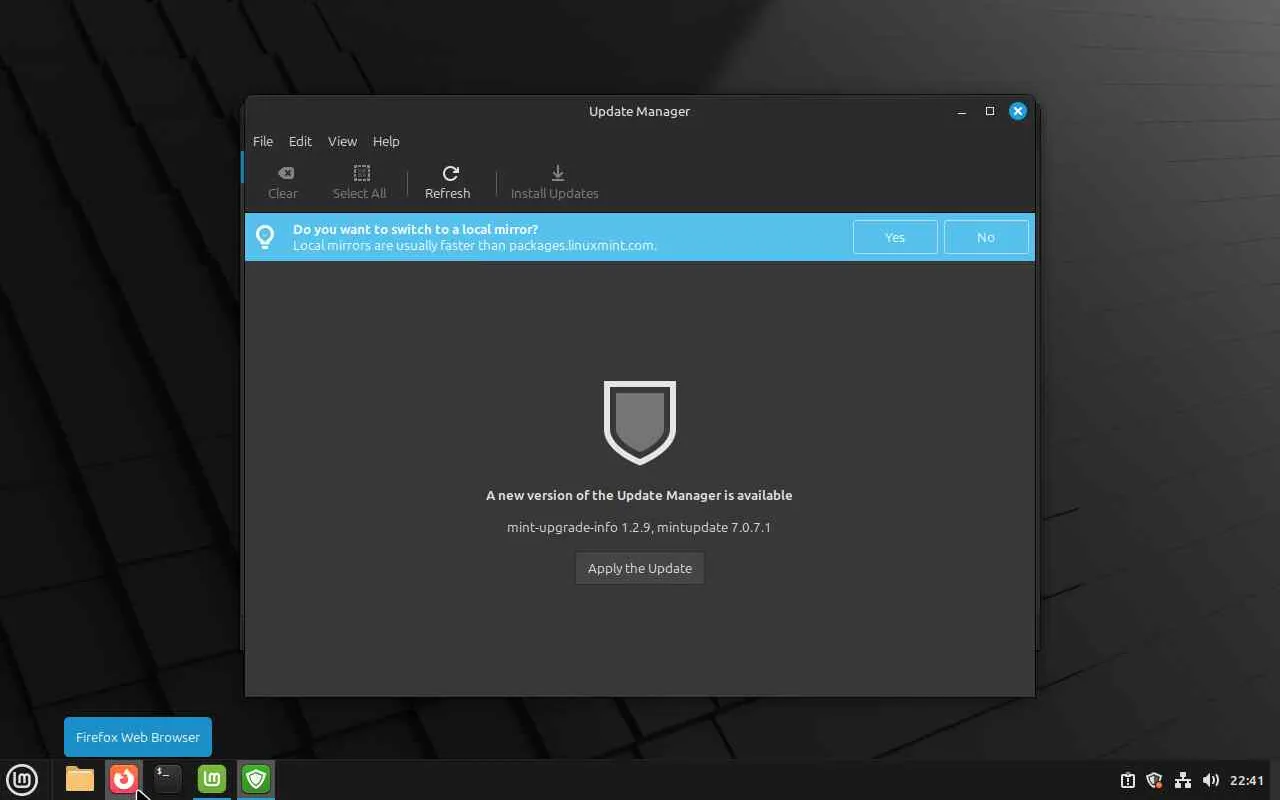Click "Do you want to switch to a local mirror?"
Screen dimensions: 1280x800
coord(415,229)
